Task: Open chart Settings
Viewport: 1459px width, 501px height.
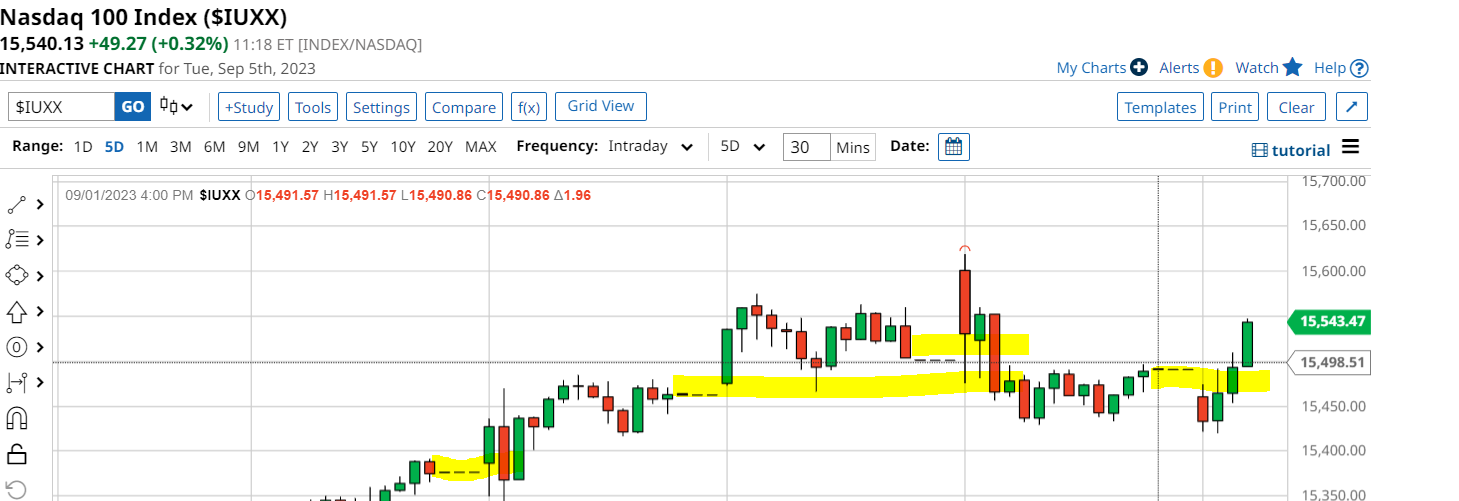Action: [382, 107]
